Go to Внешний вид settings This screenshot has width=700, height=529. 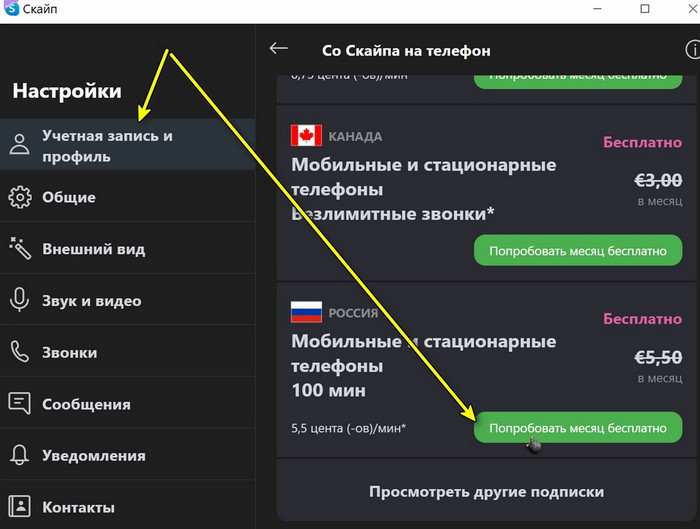coord(128,249)
